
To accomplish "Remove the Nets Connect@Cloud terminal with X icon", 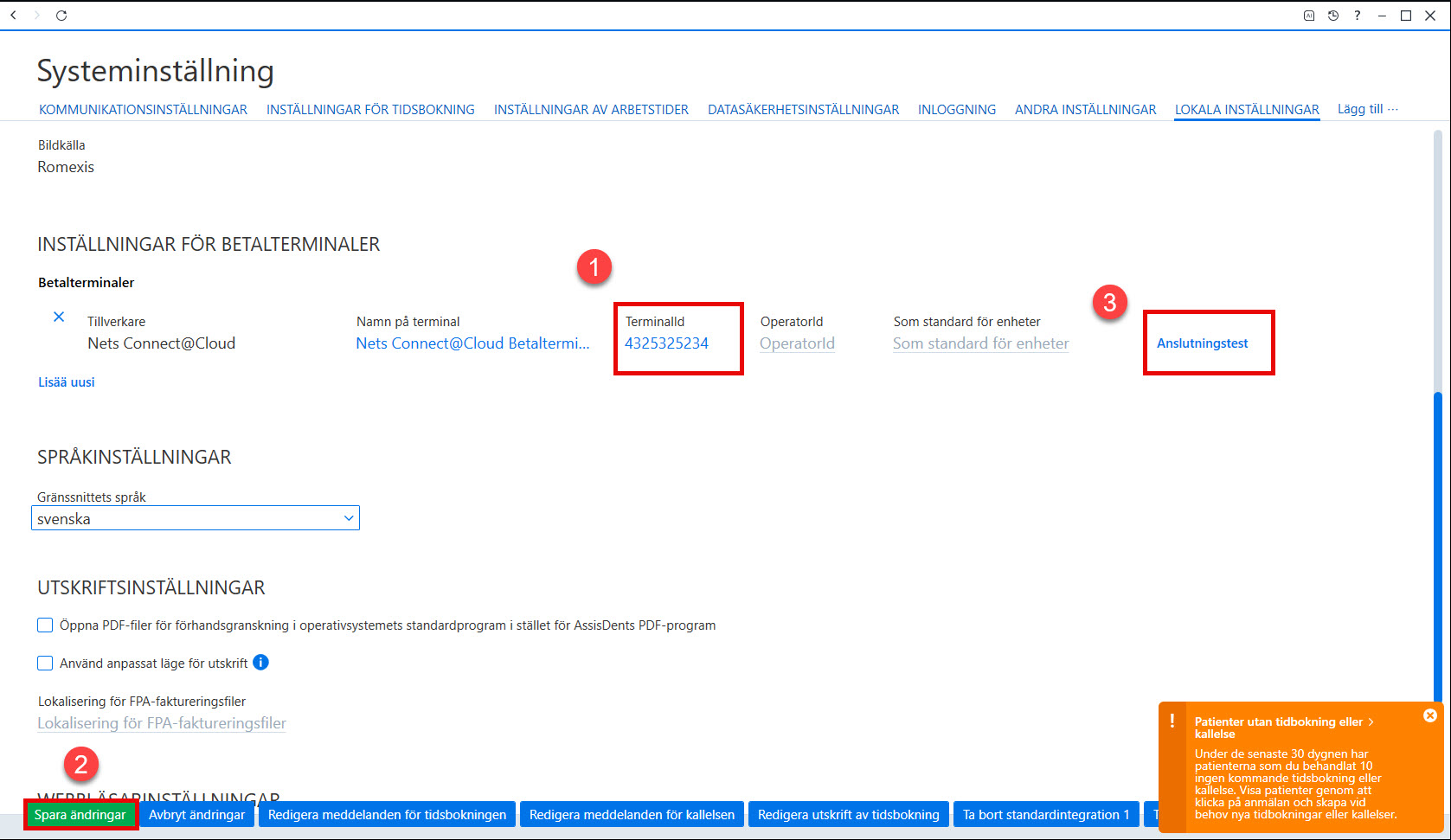I will pyautogui.click(x=59, y=317).
